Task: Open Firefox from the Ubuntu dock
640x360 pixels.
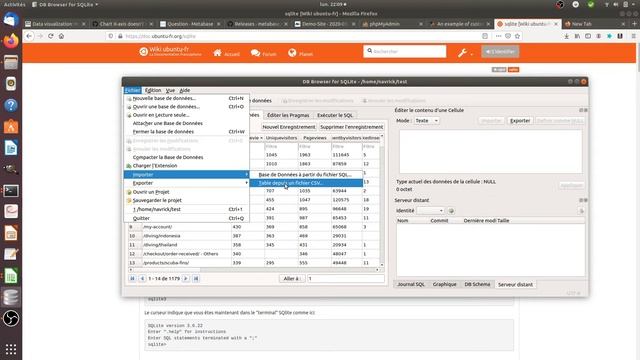Action: (x=11, y=41)
